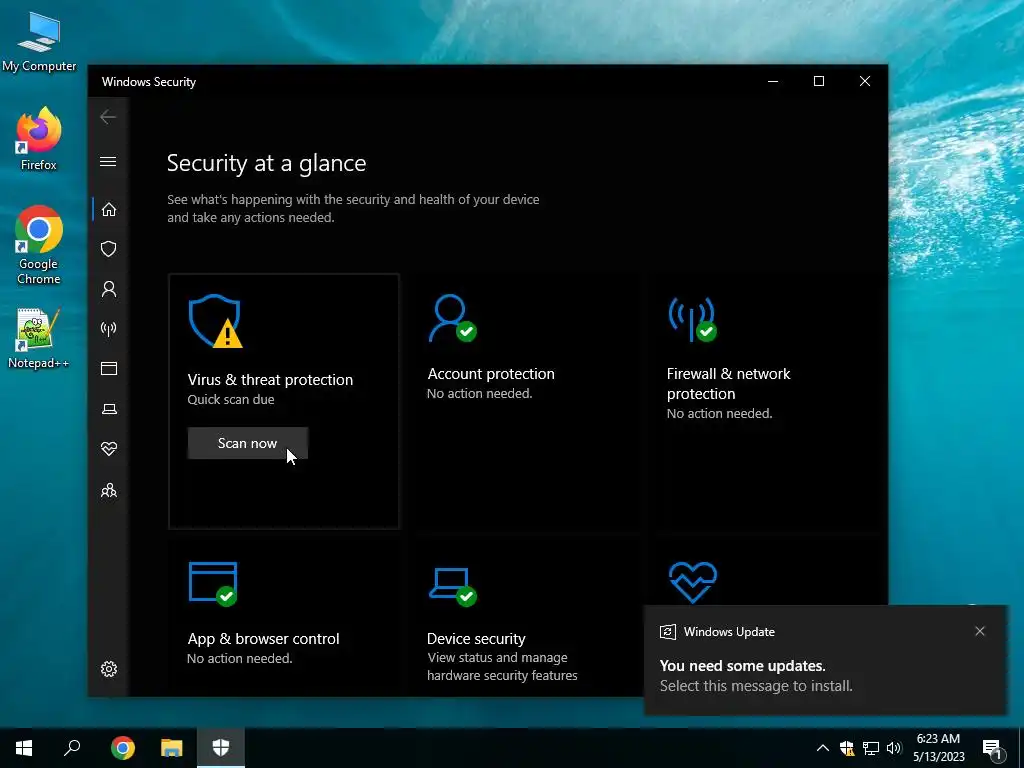
Task: Dismiss the Windows Update notification
Action: 980,631
